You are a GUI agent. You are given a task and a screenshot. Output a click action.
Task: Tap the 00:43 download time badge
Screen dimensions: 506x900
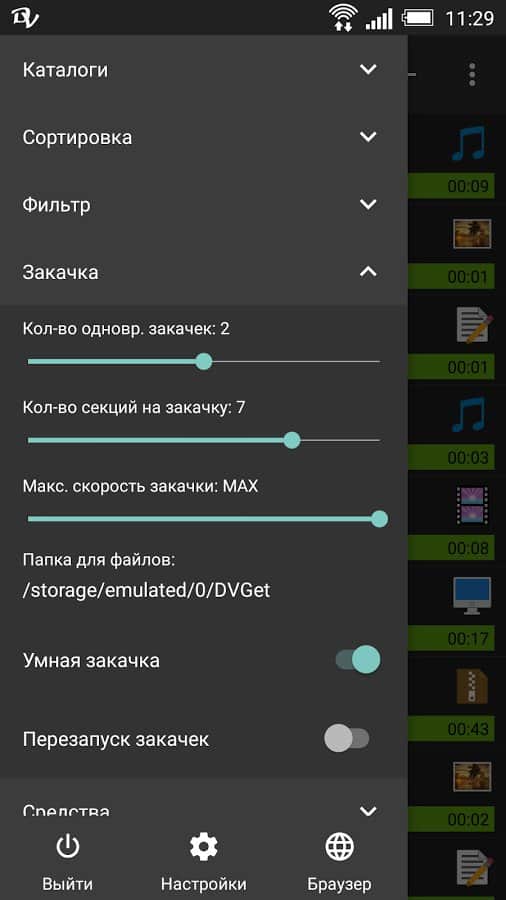coord(468,729)
